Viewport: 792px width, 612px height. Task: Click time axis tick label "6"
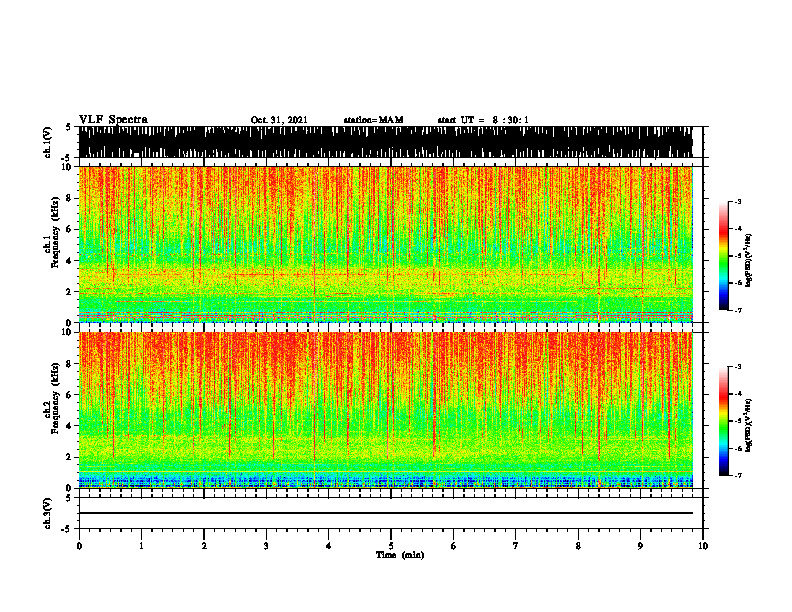coord(454,546)
